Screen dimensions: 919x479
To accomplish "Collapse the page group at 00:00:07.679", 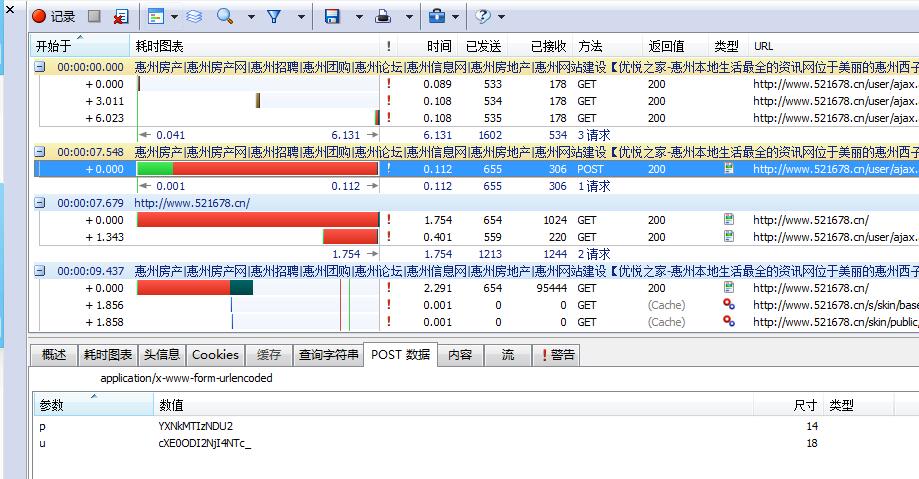I will pyautogui.click(x=39, y=203).
